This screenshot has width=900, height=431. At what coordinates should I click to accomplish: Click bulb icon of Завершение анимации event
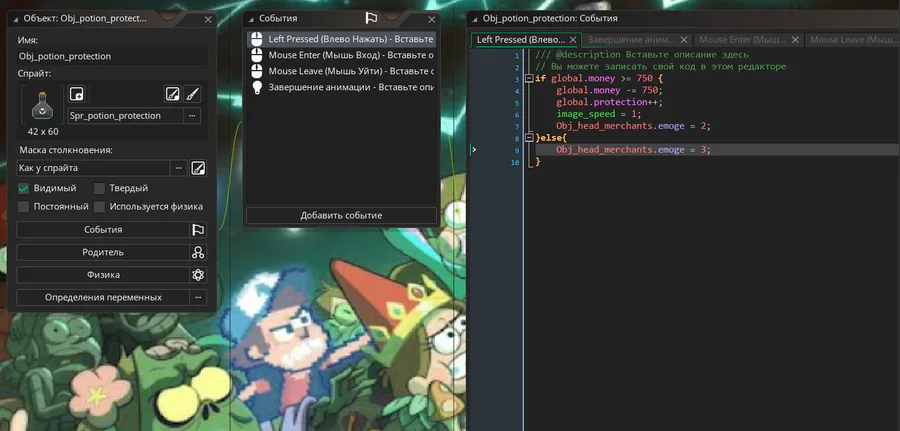click(257, 87)
